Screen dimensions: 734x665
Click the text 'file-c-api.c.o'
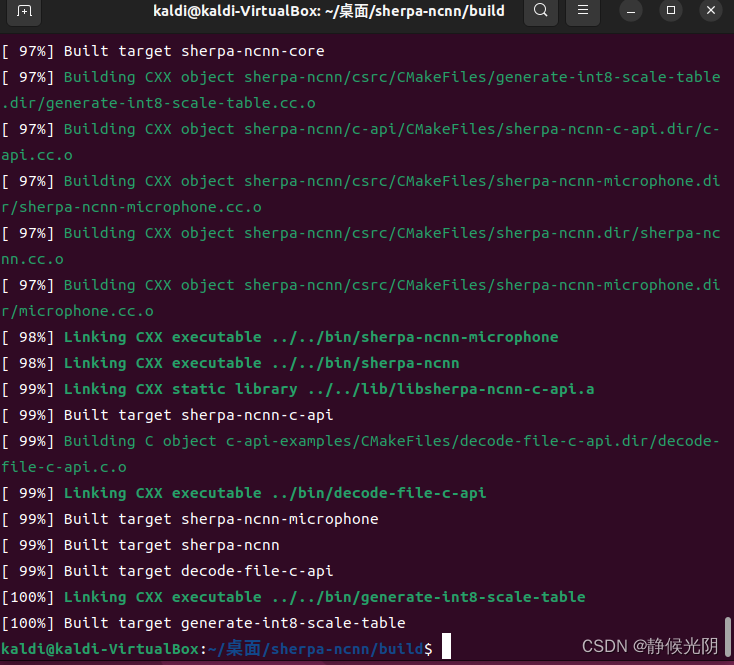pos(64,467)
